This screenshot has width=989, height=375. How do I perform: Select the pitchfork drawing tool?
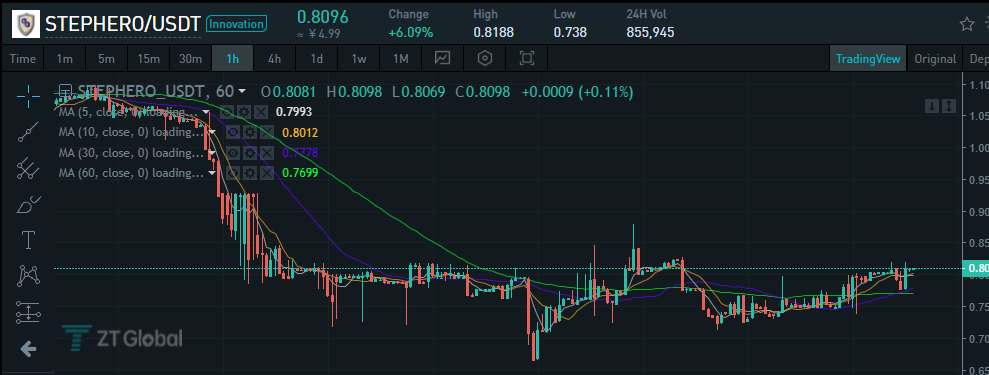pyautogui.click(x=28, y=168)
